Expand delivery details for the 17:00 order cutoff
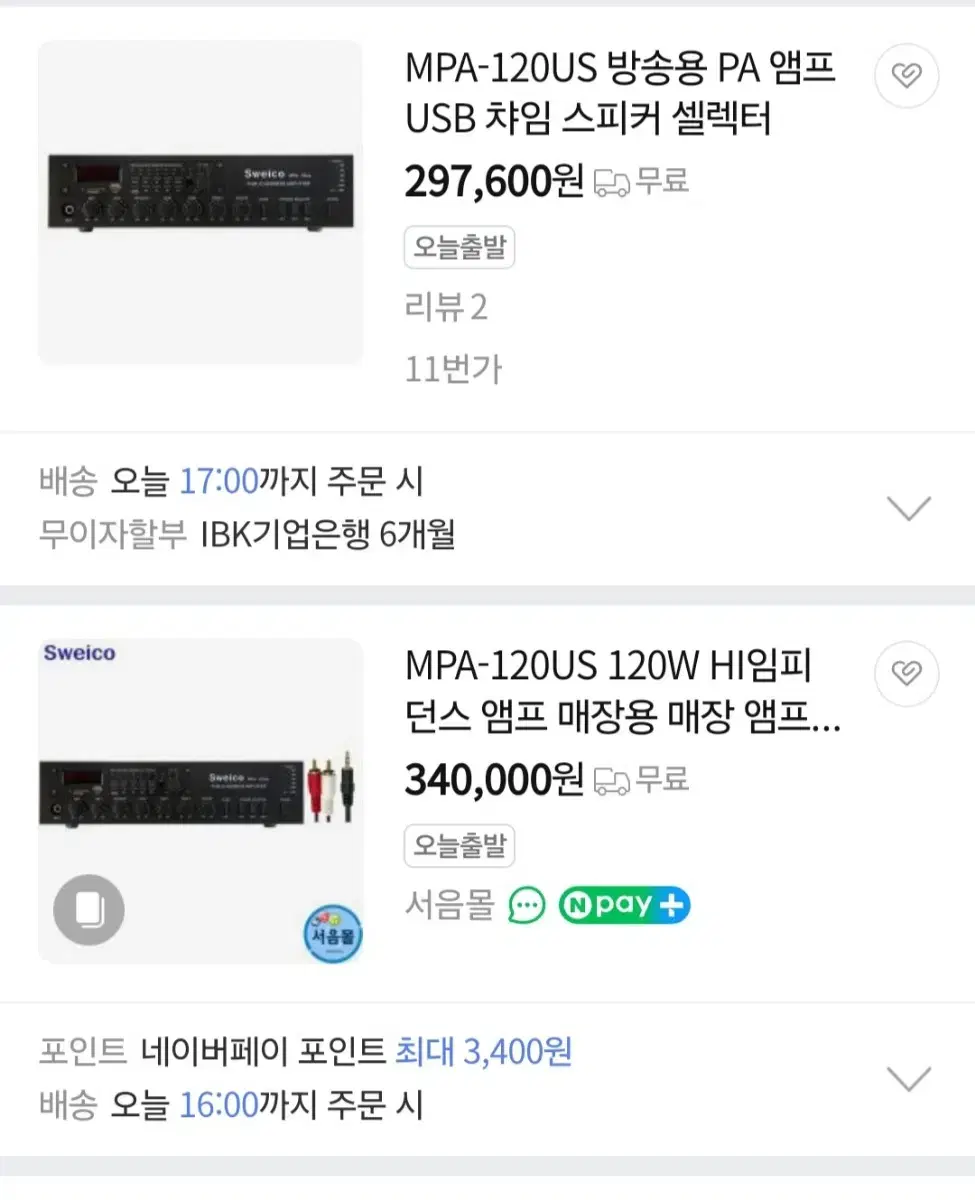Viewport: 975px width, 1200px height. [x=909, y=509]
